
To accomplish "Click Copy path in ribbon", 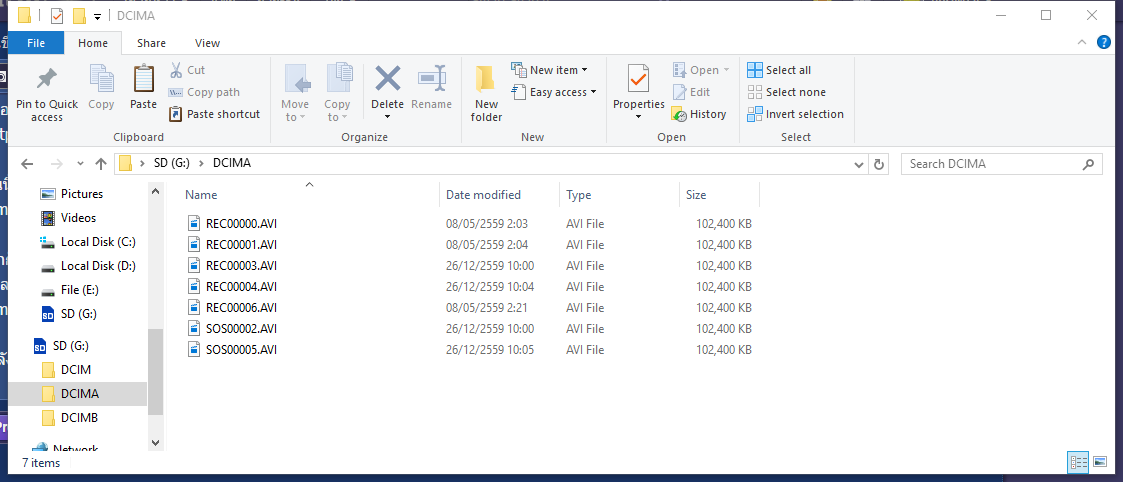I will click(x=204, y=92).
